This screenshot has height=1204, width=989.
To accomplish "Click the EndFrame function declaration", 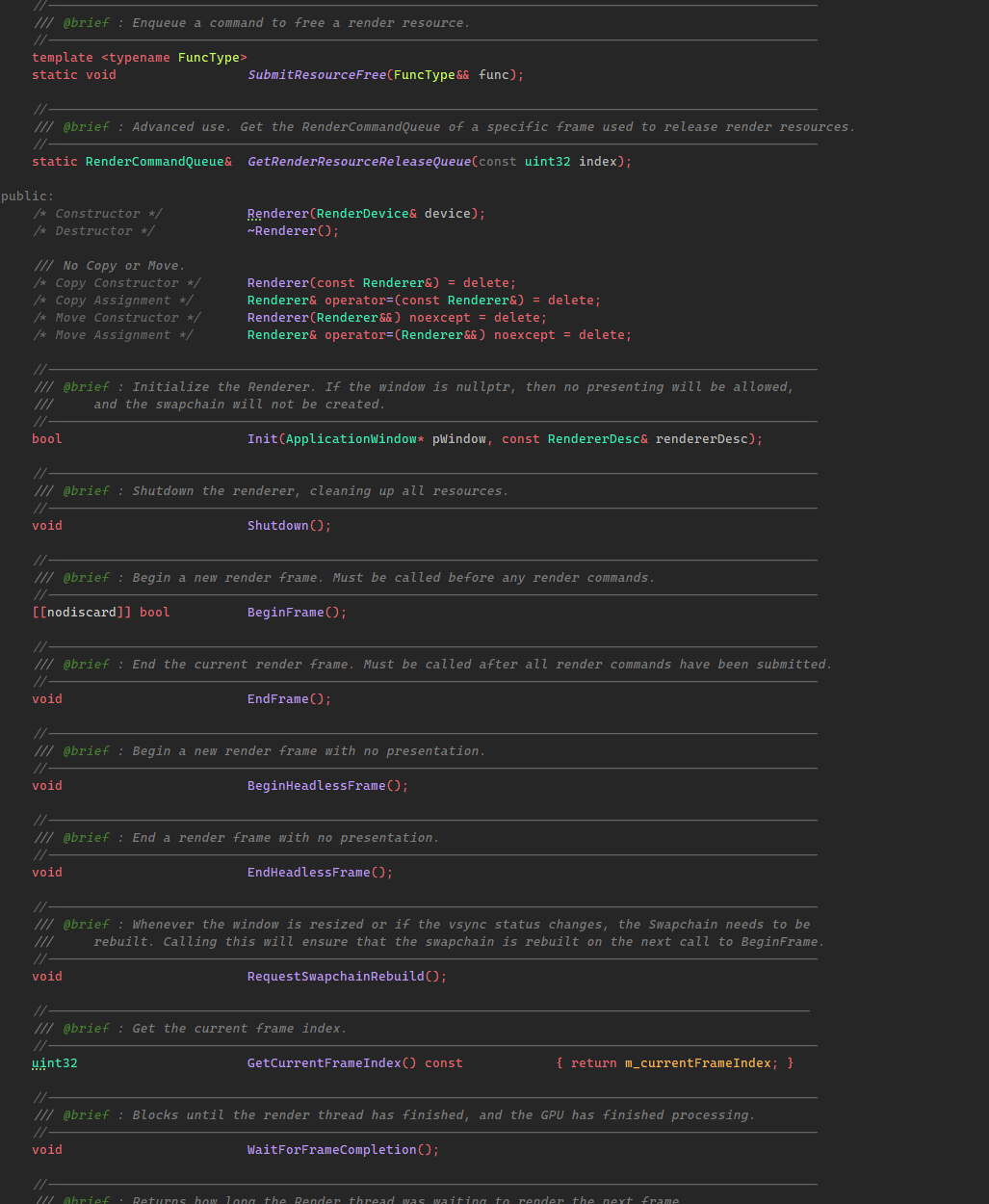I will [x=277, y=699].
